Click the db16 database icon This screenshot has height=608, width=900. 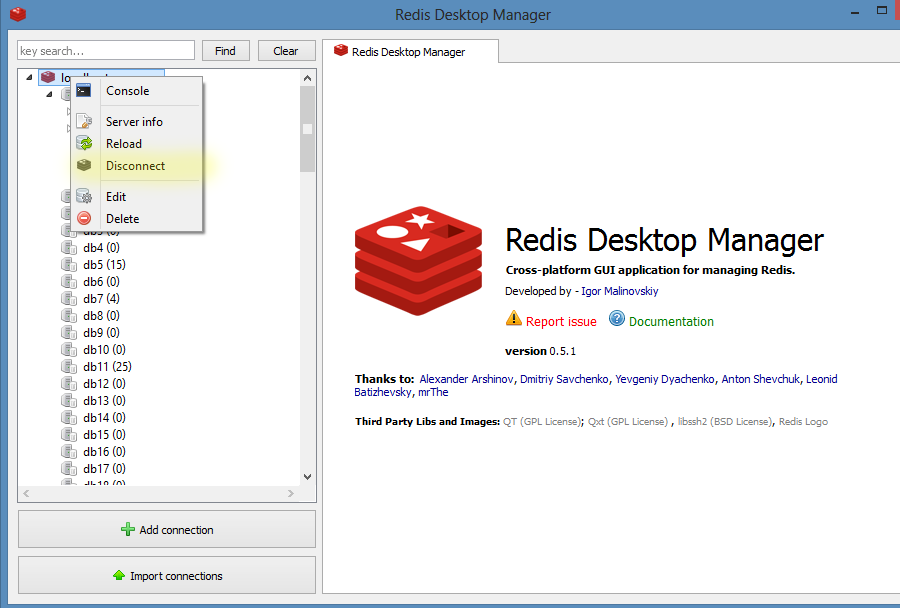(x=69, y=451)
